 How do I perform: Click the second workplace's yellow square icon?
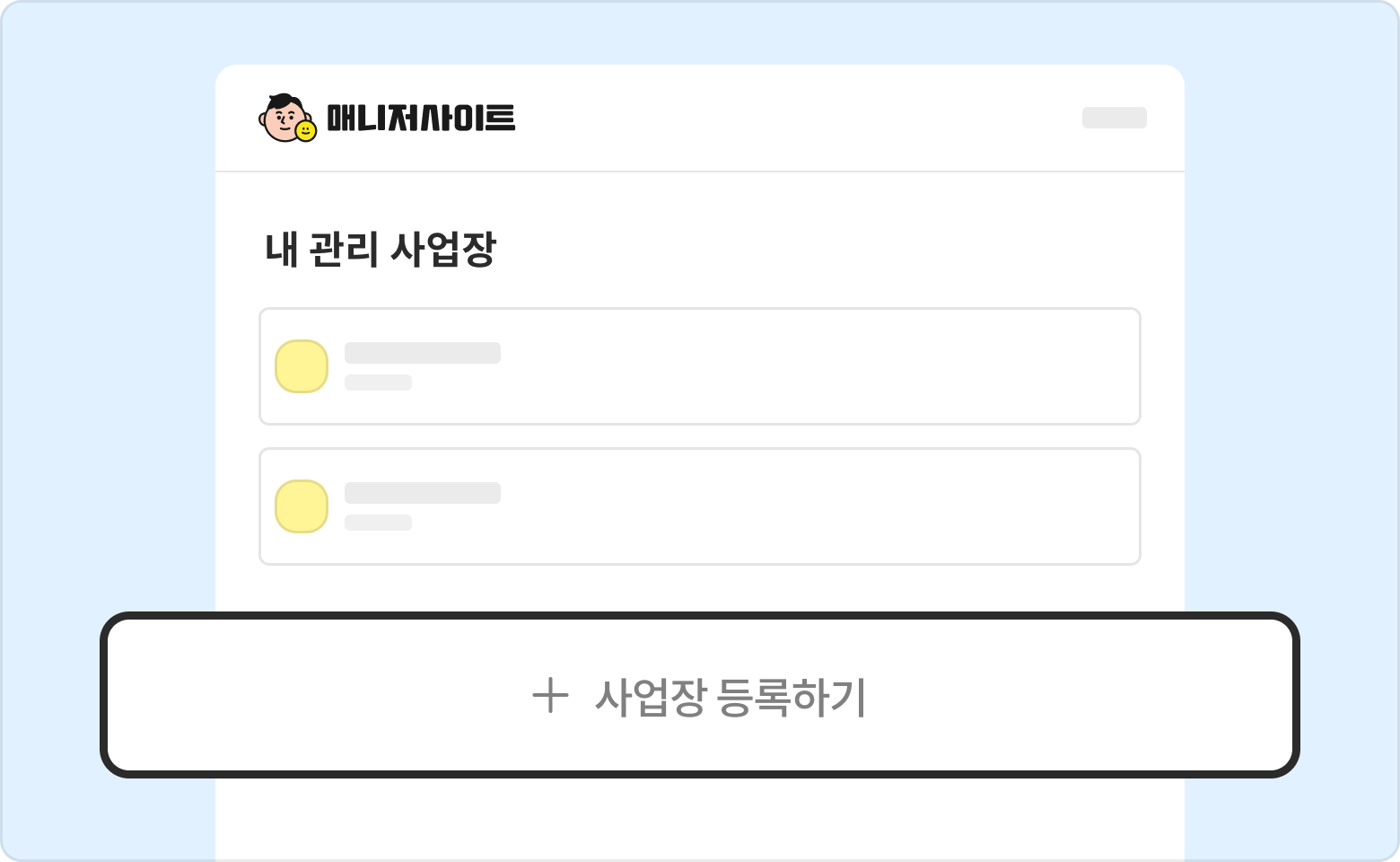coord(302,506)
